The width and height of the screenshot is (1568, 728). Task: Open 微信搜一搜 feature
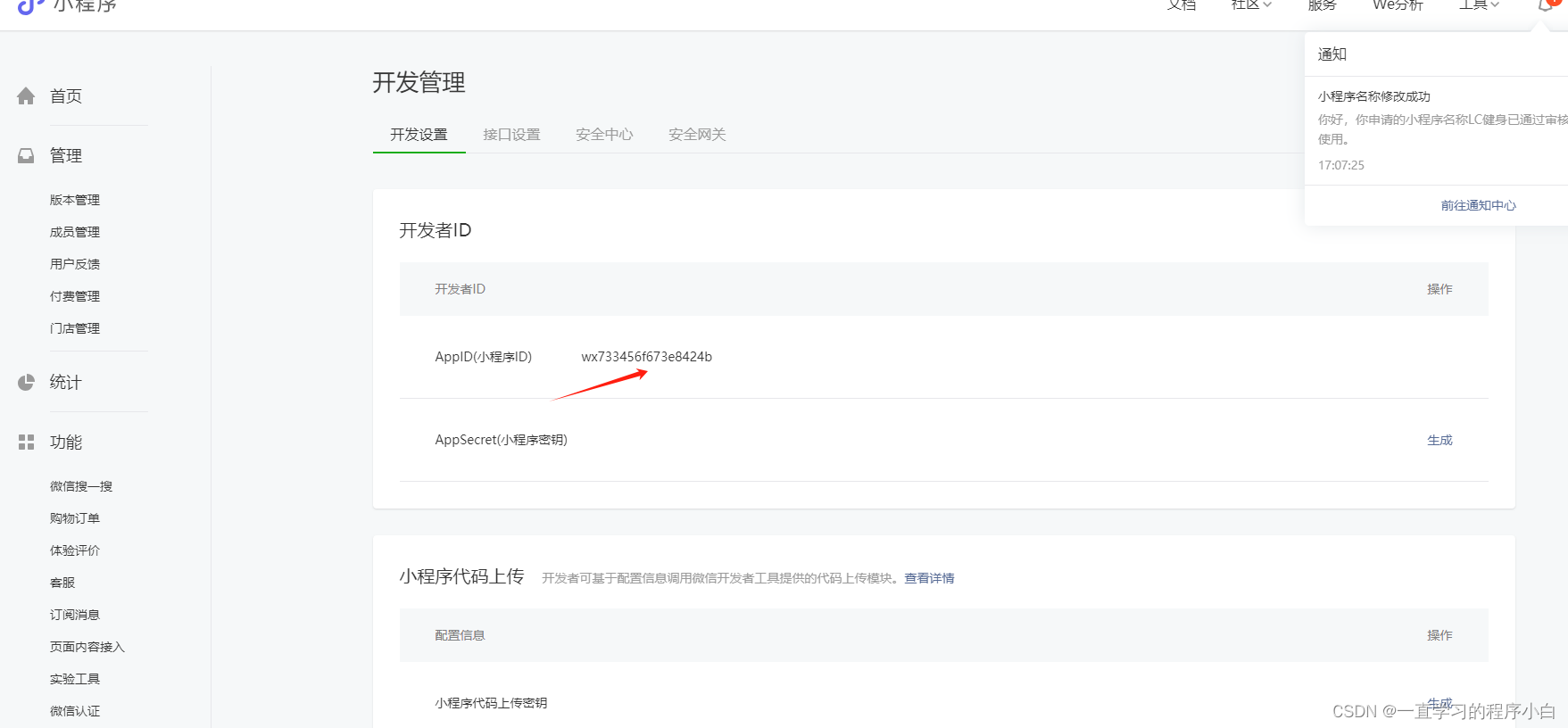pos(81,486)
